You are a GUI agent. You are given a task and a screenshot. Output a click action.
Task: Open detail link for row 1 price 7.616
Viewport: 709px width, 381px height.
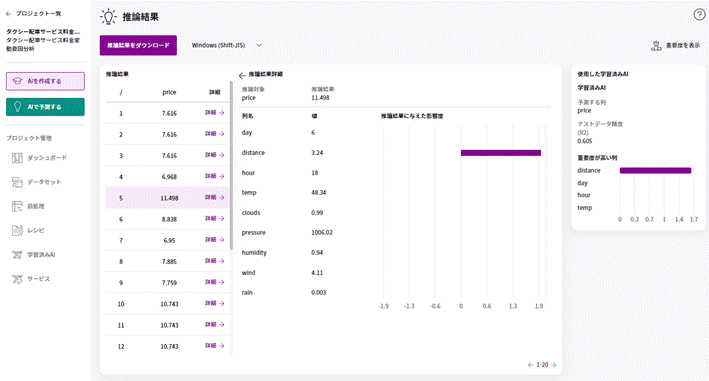point(214,113)
